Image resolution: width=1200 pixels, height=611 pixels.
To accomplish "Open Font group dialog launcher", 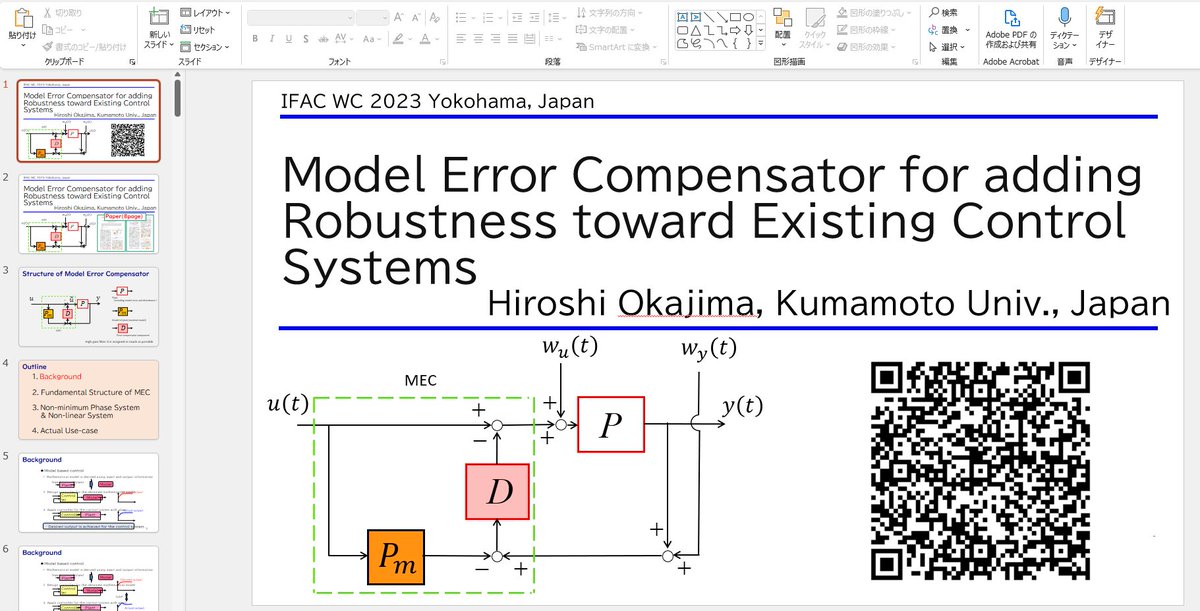I will pos(442,62).
